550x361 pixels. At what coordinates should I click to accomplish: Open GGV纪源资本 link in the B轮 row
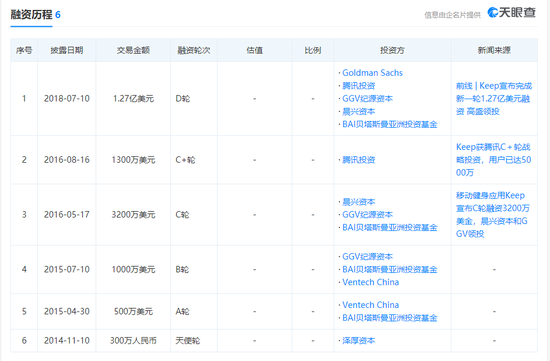point(367,256)
